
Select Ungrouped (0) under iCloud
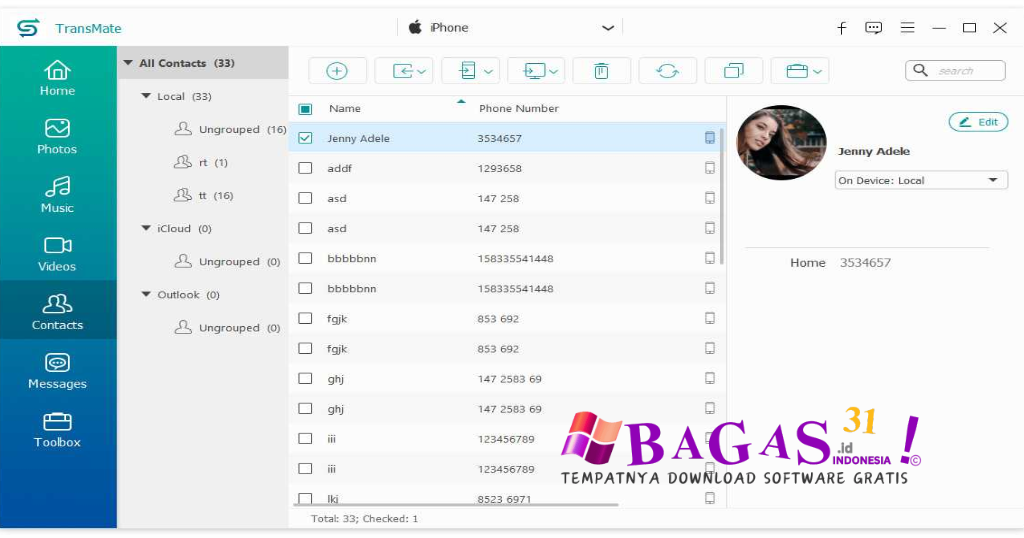[227, 261]
